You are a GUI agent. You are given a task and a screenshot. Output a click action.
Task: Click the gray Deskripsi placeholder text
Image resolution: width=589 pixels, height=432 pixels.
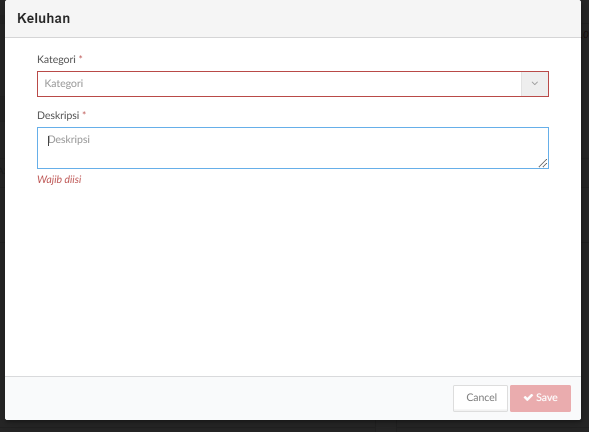pos(69,140)
